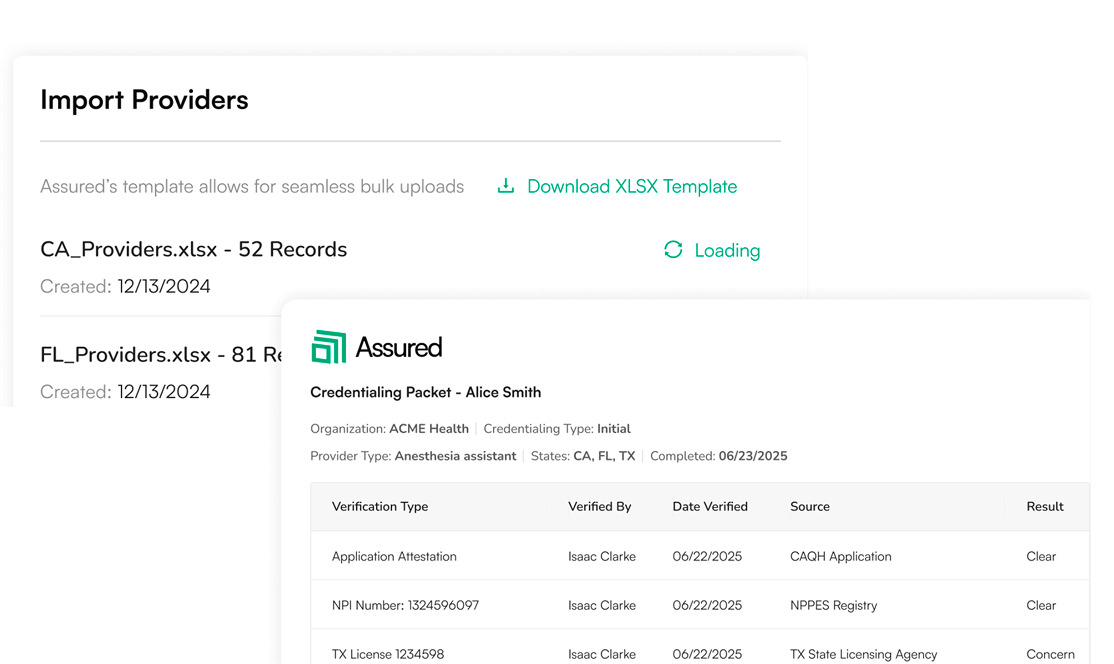Click the Completed: 06/23/2025 text
Viewport: 1114px width, 664px height.
(x=718, y=456)
